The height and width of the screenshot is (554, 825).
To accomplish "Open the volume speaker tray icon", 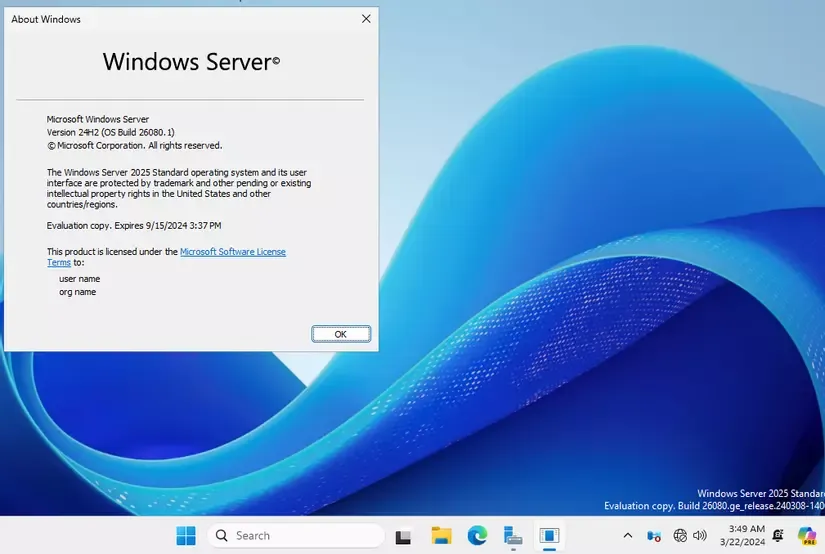I will [699, 536].
